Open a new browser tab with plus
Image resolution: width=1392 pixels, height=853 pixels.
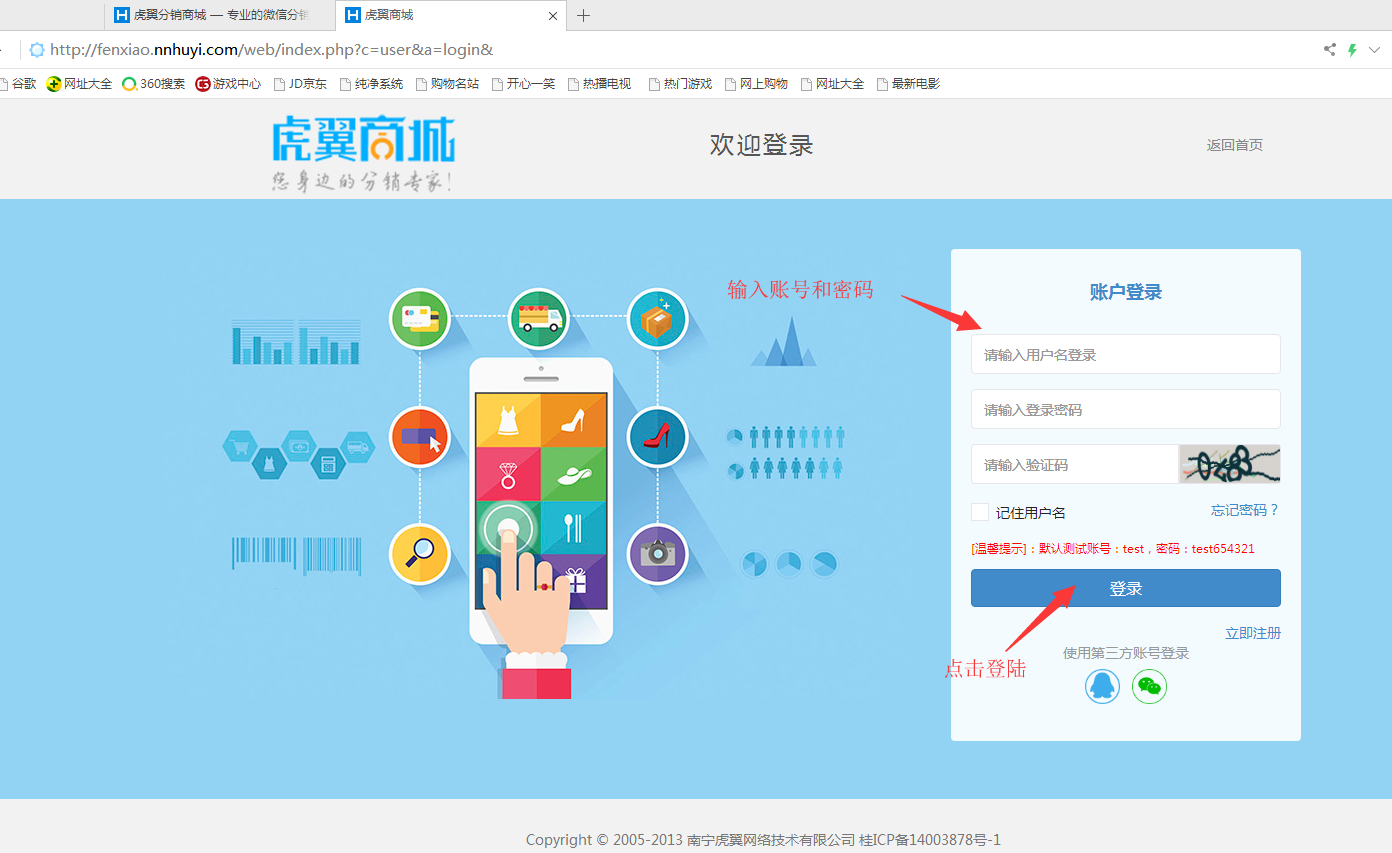[x=584, y=15]
